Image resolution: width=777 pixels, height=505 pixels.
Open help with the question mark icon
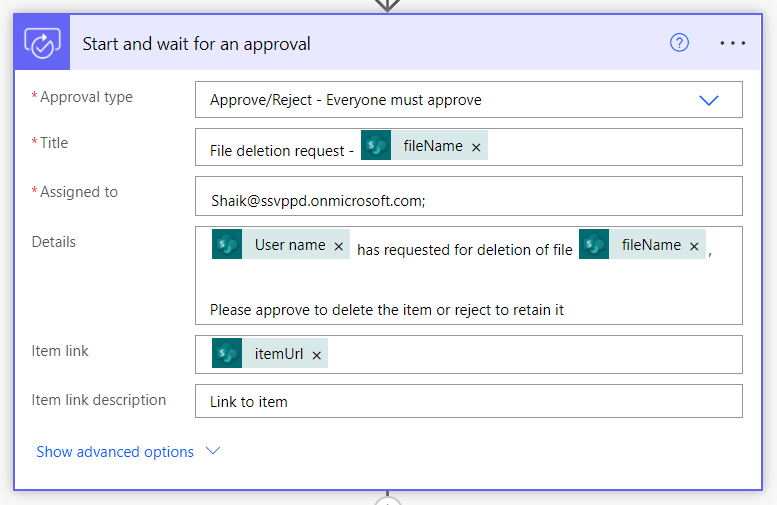tap(679, 43)
